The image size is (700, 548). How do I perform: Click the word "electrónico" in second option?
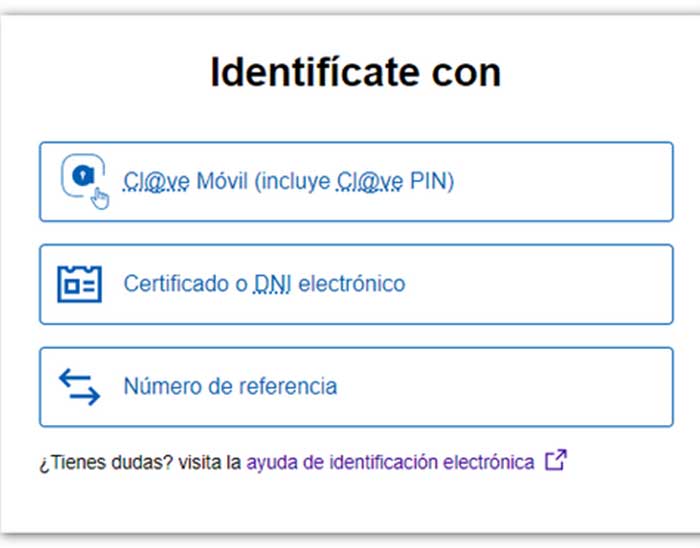point(353,284)
